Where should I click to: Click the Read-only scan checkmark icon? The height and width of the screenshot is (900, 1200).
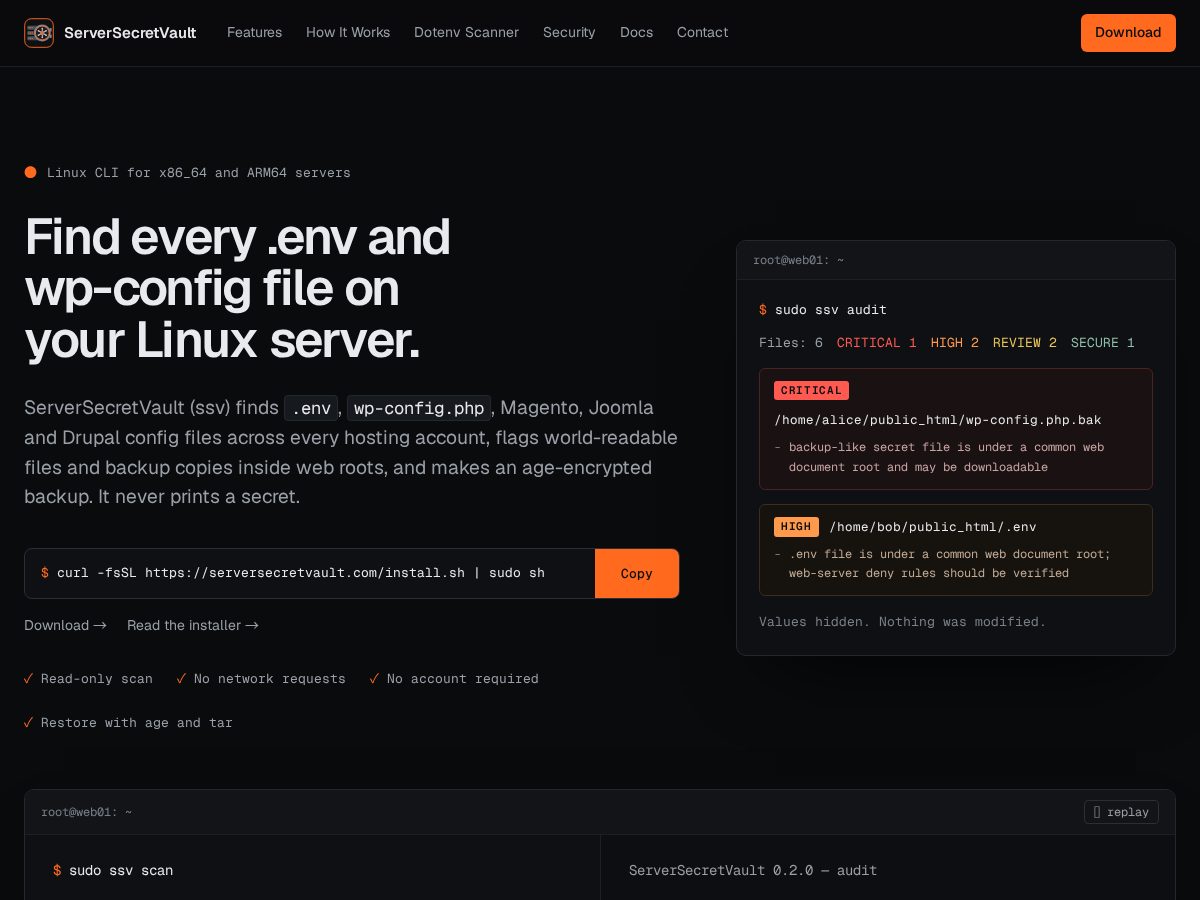[x=29, y=679]
